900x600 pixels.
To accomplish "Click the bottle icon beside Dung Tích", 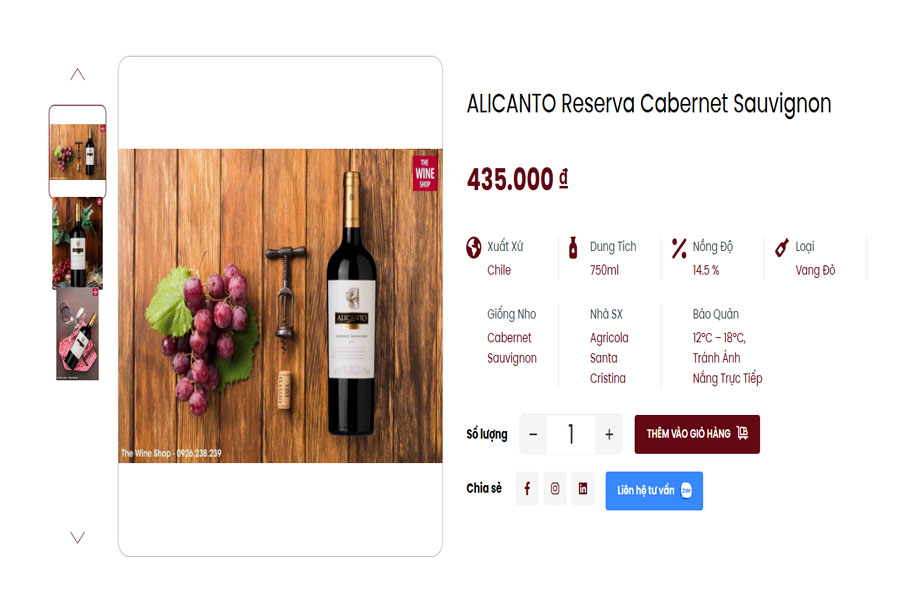I will 573,247.
